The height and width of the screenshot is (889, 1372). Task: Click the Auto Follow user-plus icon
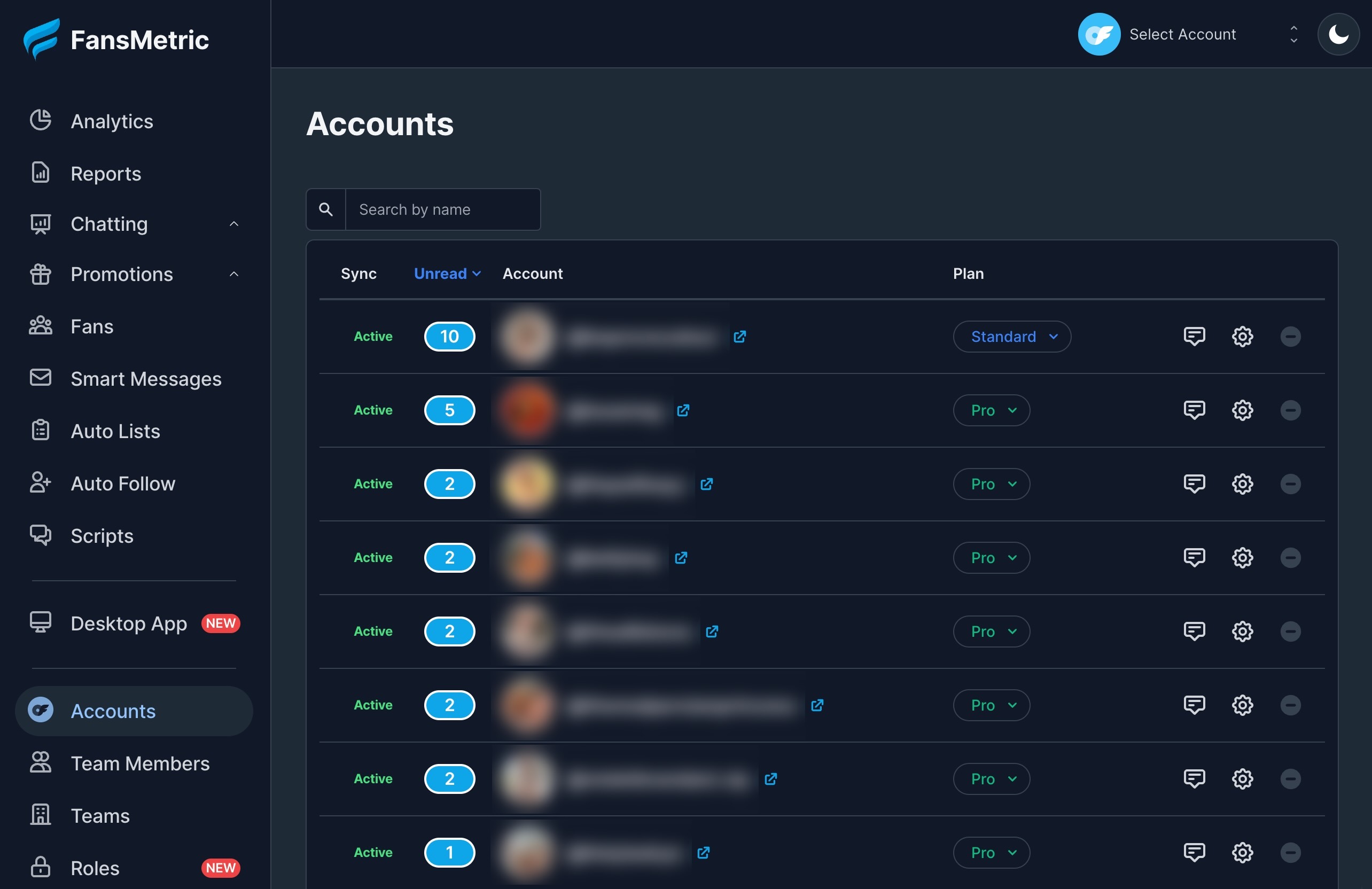(x=41, y=483)
